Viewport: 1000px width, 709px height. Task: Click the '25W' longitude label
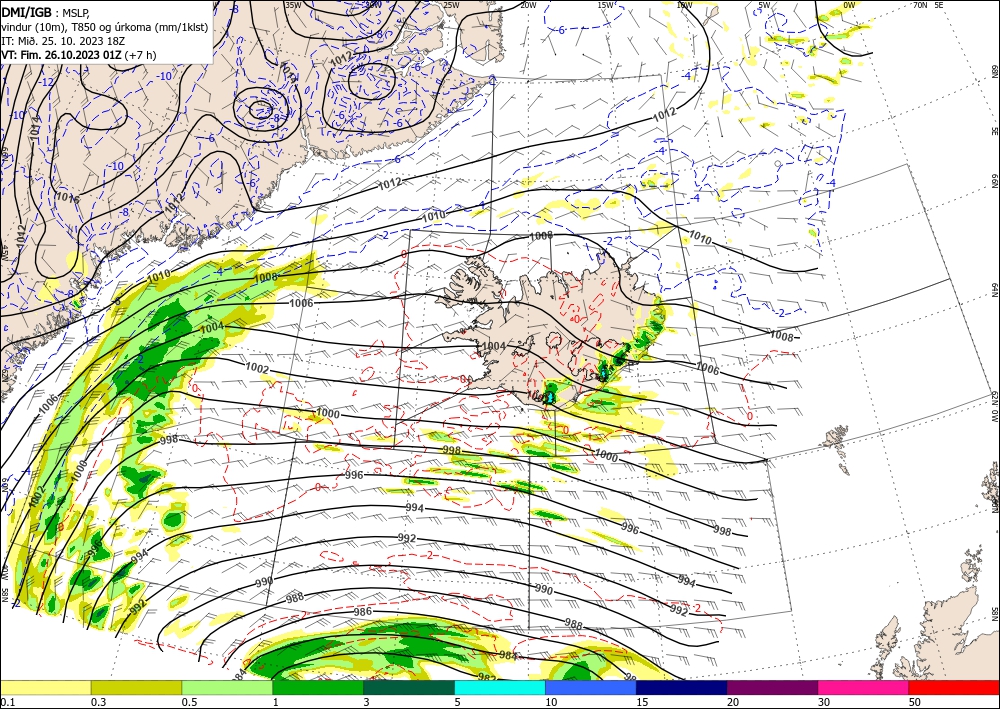tap(451, 5)
